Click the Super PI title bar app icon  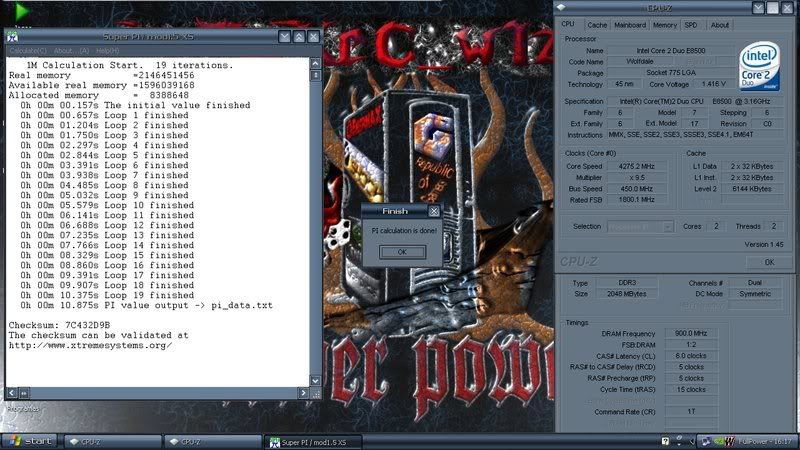click(13, 36)
